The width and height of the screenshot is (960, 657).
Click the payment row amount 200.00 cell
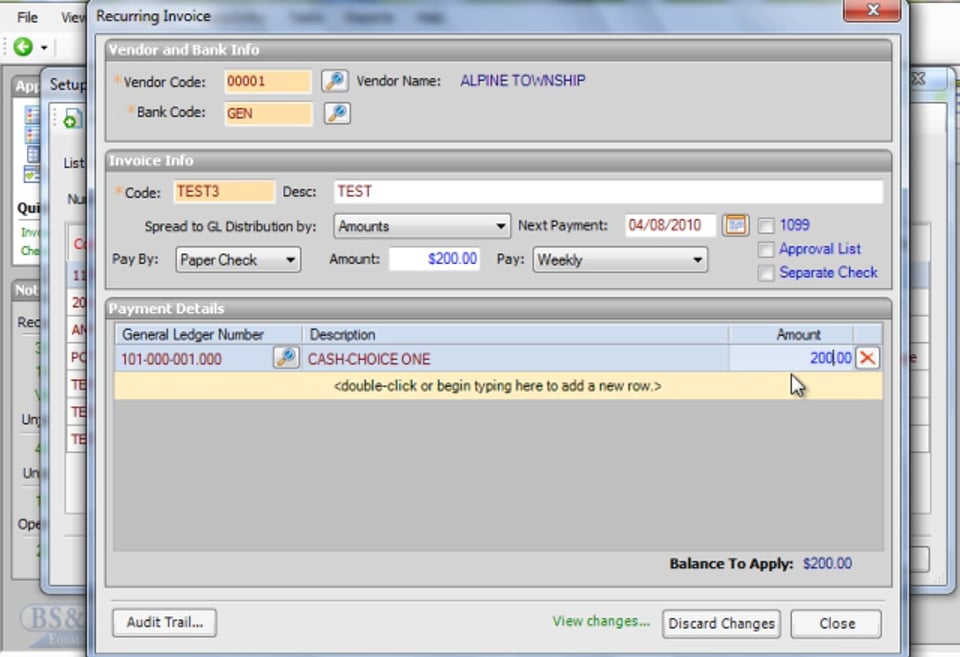click(790, 358)
